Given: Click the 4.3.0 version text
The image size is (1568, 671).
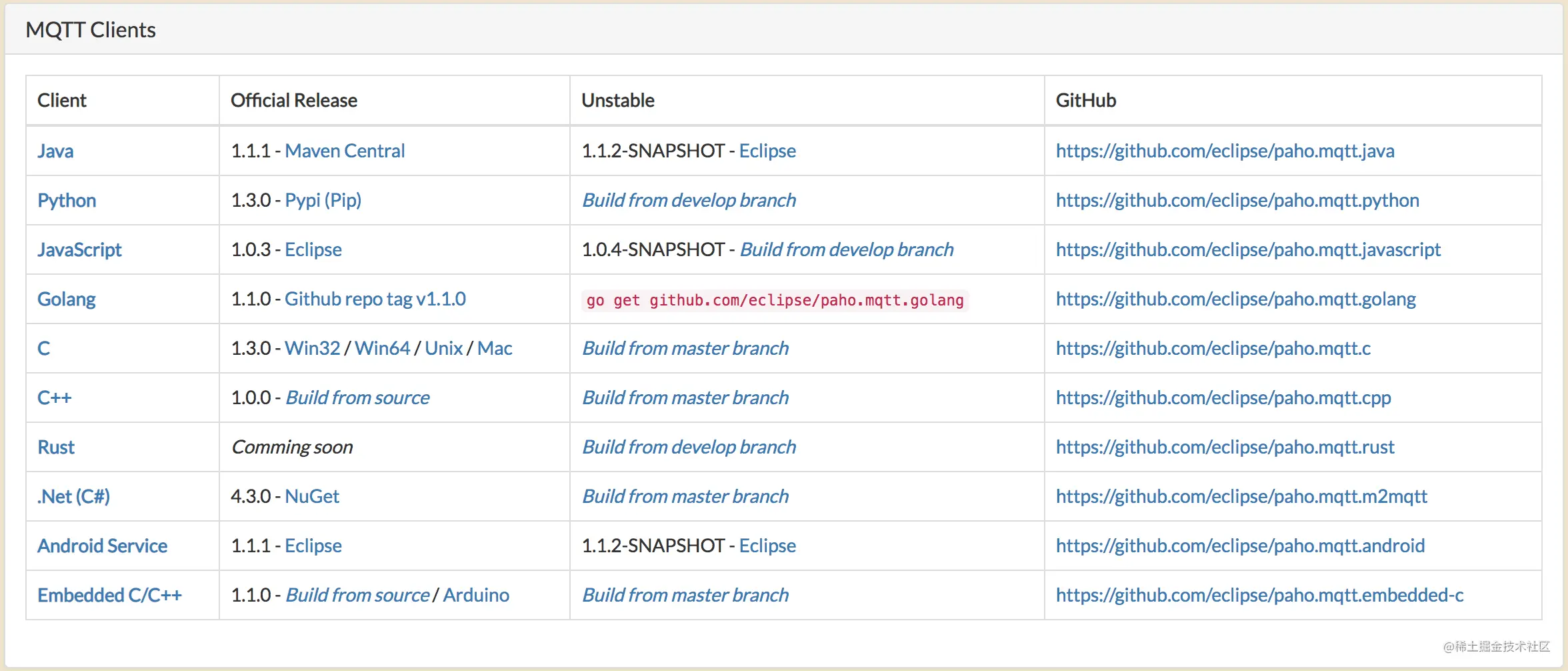Looking at the screenshot, I should click(251, 496).
